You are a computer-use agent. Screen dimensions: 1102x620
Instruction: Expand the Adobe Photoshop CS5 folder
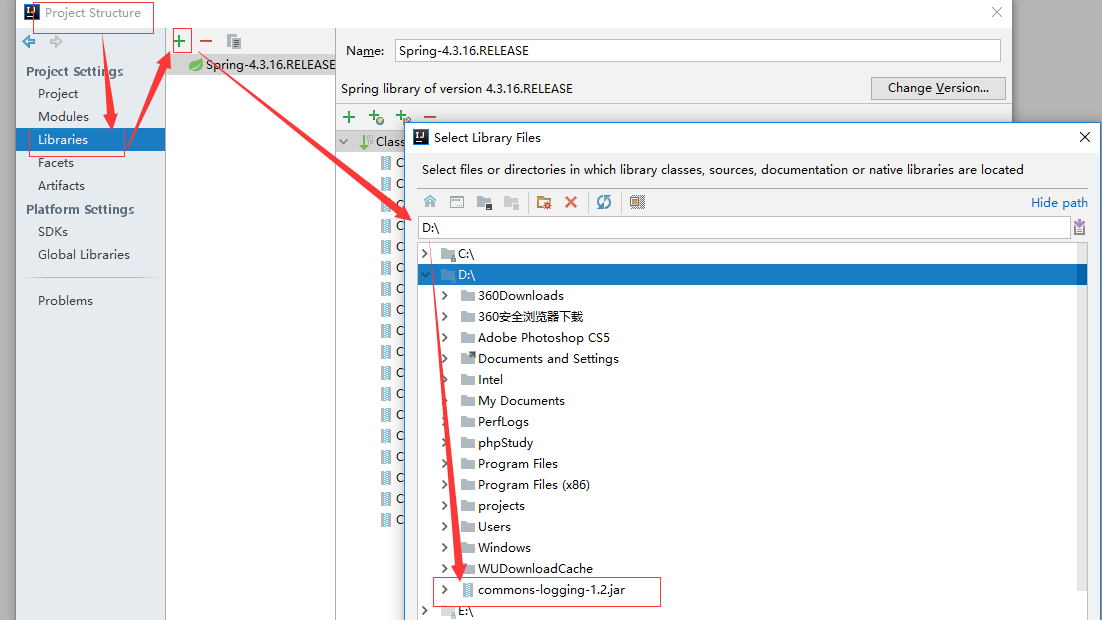(x=445, y=338)
